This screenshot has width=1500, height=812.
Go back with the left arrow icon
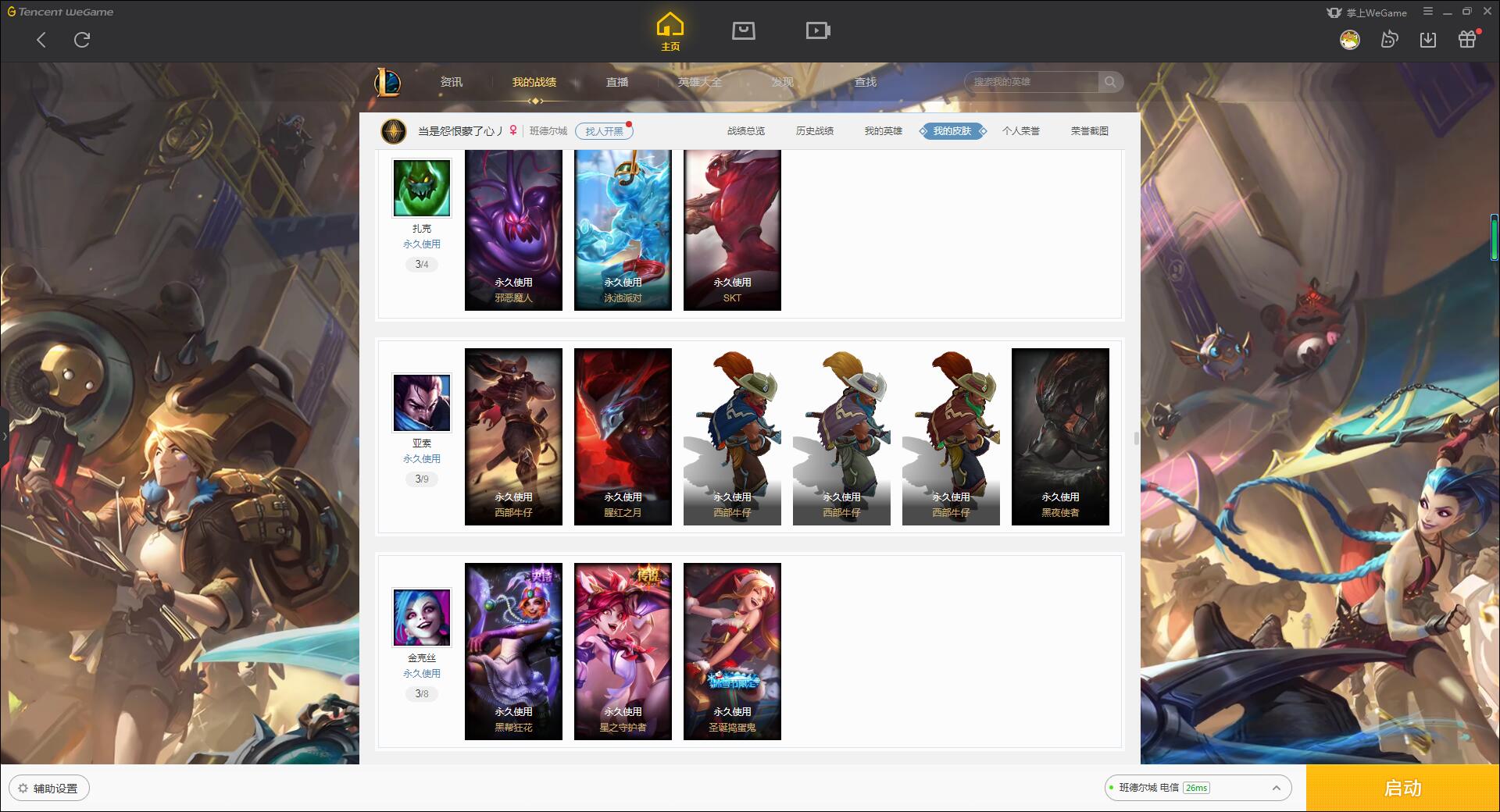pyautogui.click(x=41, y=40)
